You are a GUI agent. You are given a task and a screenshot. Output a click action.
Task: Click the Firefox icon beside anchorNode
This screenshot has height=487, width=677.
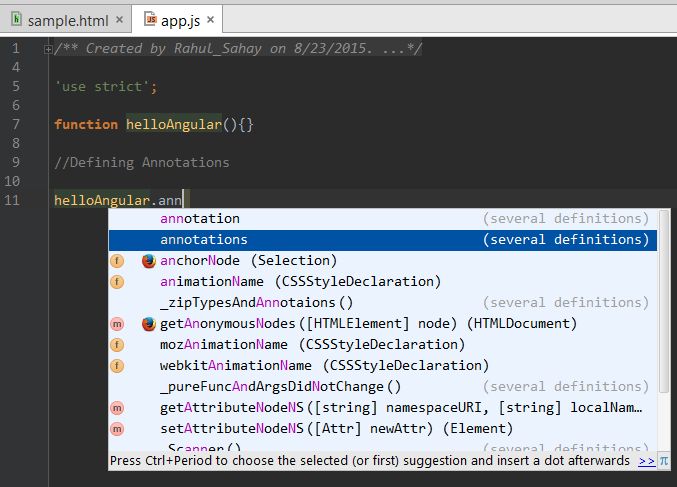pos(149,261)
